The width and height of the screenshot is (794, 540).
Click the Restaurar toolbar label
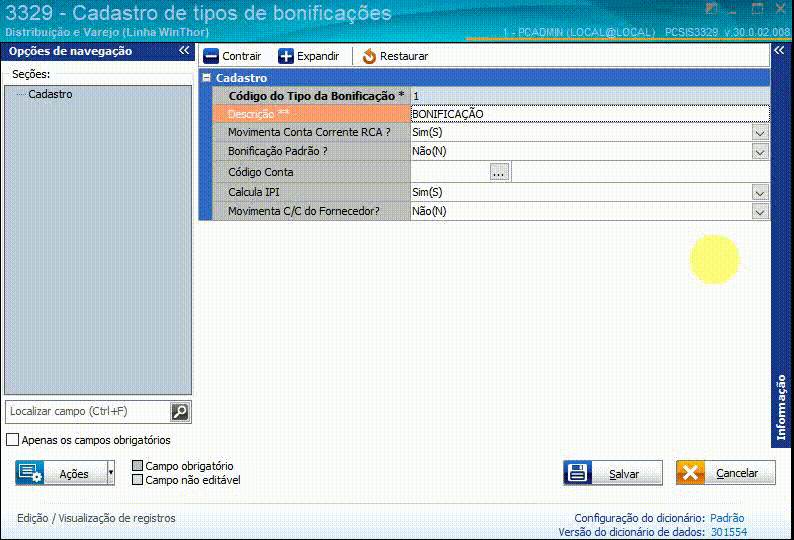point(404,56)
